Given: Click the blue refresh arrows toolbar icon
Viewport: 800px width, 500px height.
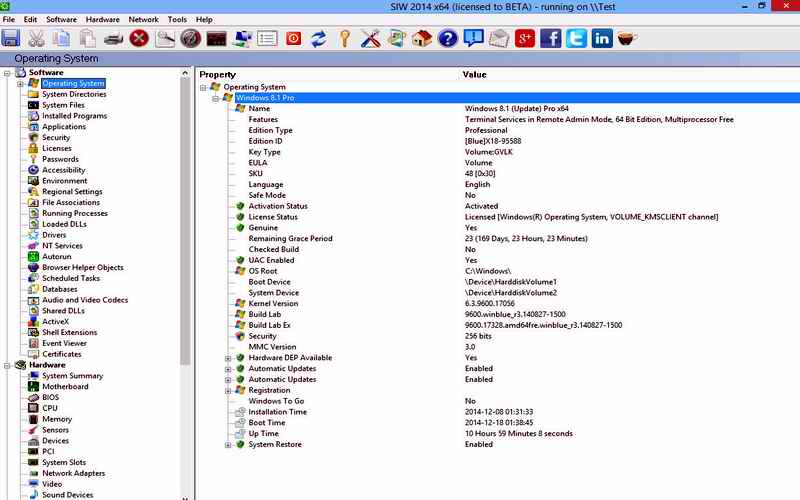Looking at the screenshot, I should click(x=319, y=39).
